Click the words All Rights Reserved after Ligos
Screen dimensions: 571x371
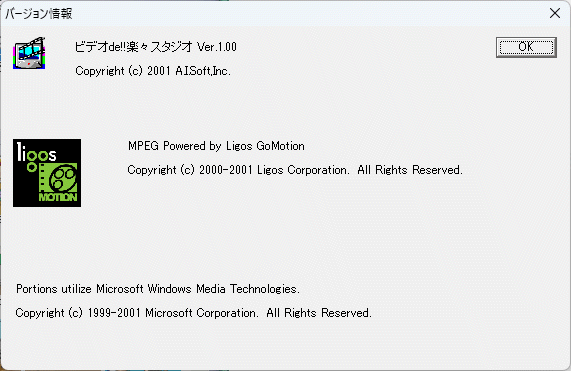pyautogui.click(x=410, y=170)
